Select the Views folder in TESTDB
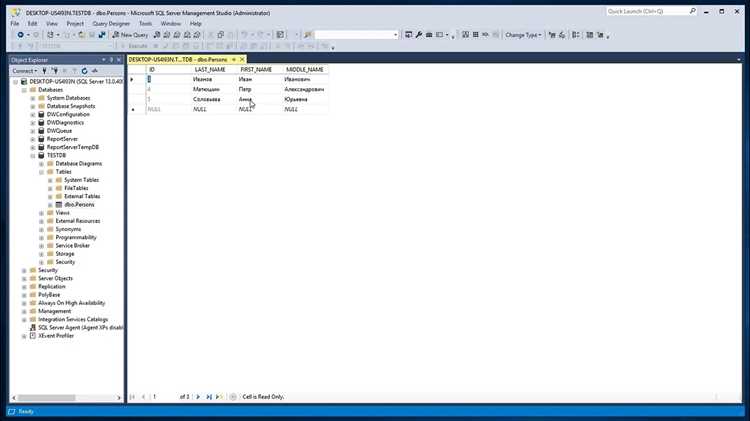The height and width of the screenshot is (421, 750). click(62, 213)
